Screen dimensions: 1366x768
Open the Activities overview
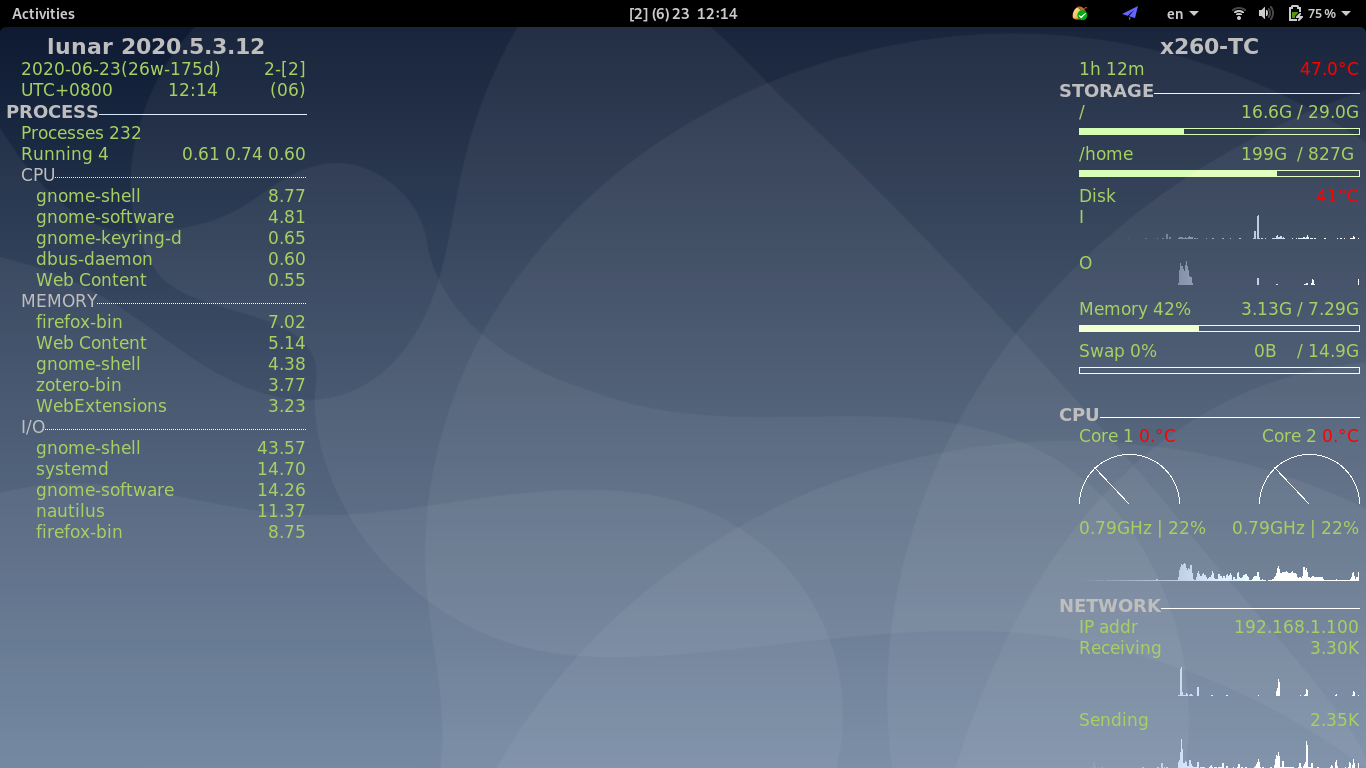43,14
